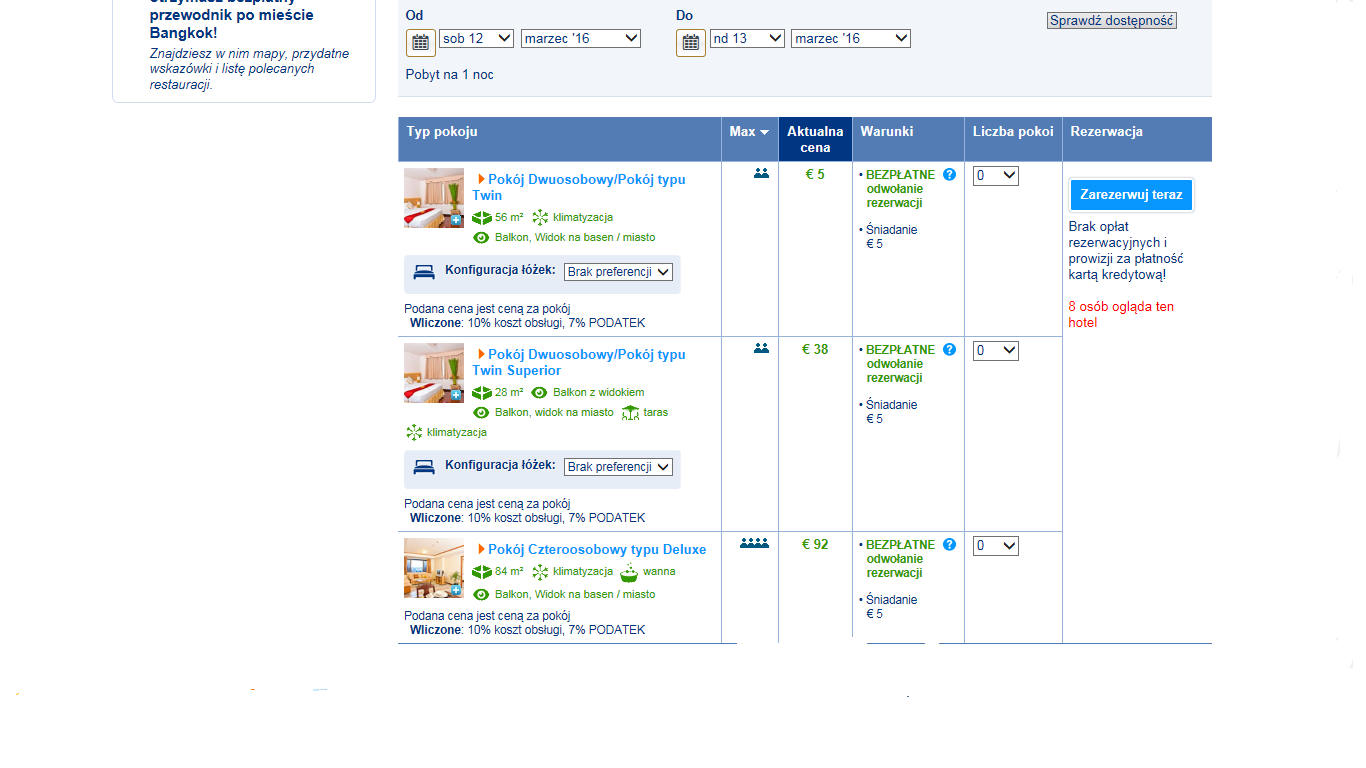The image size is (1366, 768).
Task: Open Pokój Czteroosobowy typu Deluxe link
Action: click(597, 549)
